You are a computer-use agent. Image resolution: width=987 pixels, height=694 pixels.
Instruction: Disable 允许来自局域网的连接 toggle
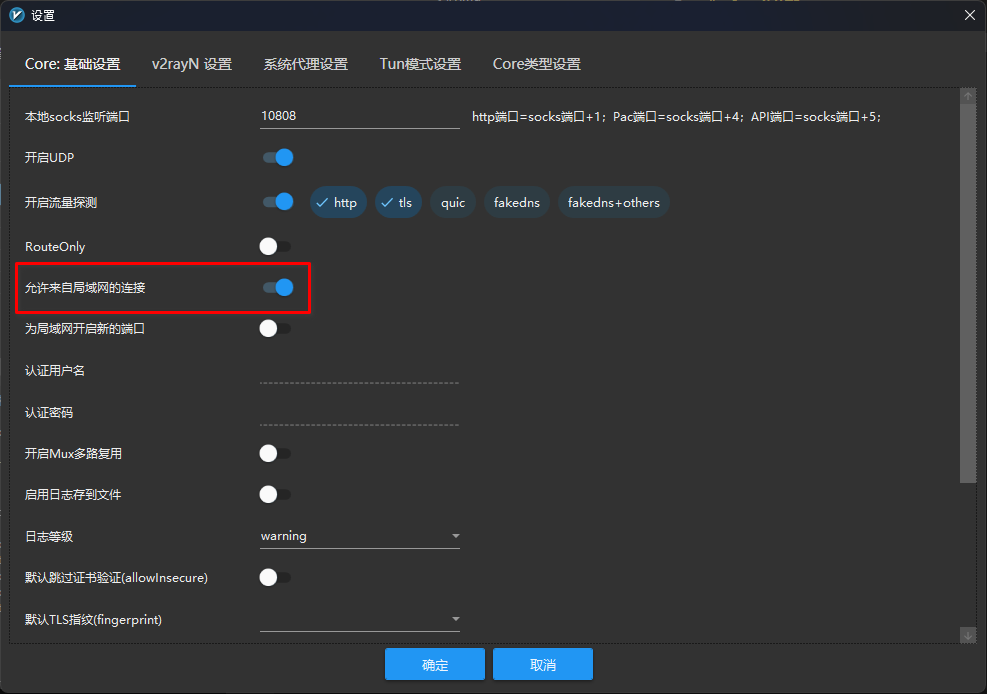(x=277, y=288)
